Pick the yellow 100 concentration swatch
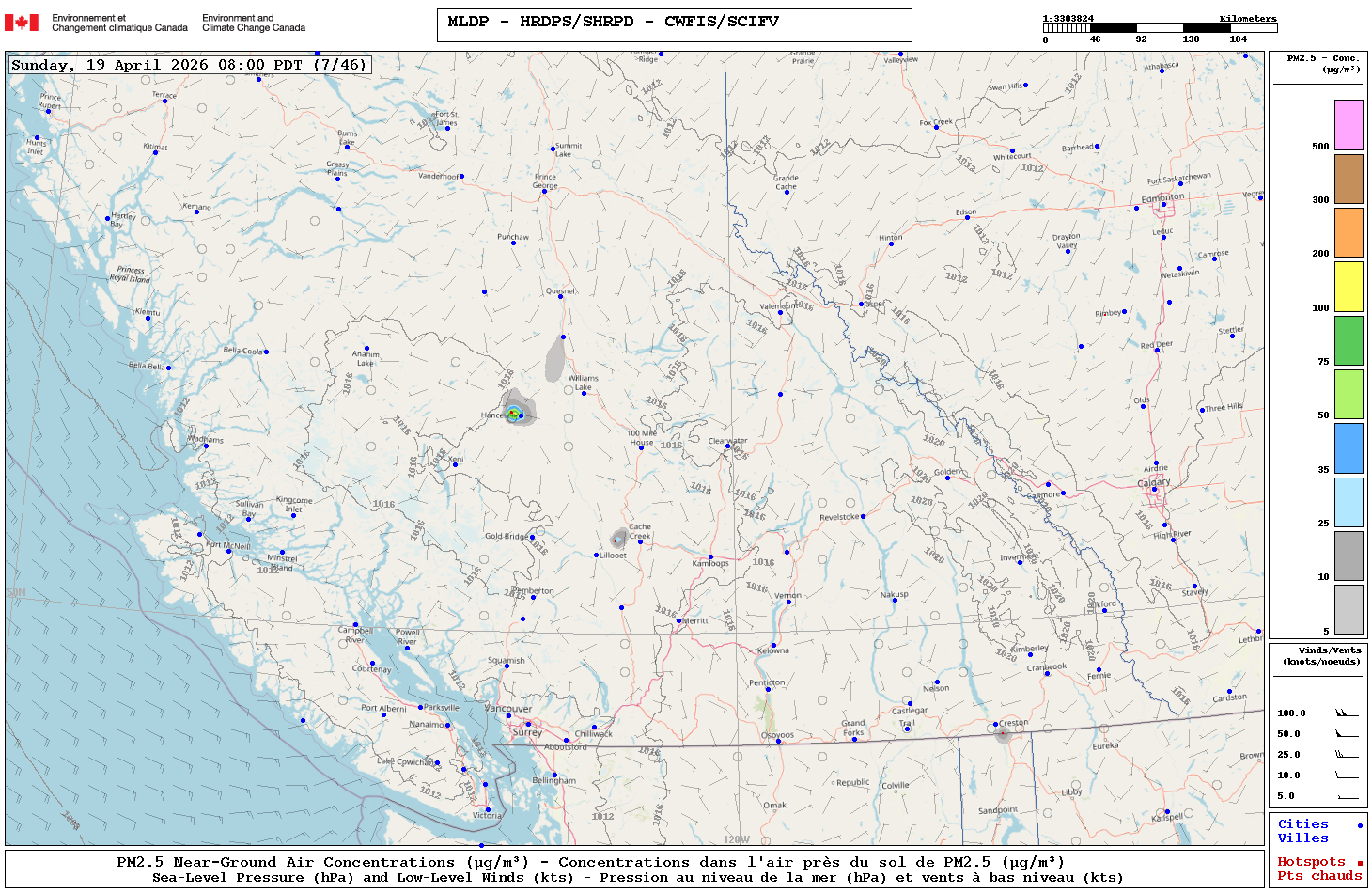Viewport: 1372px width, 893px height. (x=1349, y=287)
